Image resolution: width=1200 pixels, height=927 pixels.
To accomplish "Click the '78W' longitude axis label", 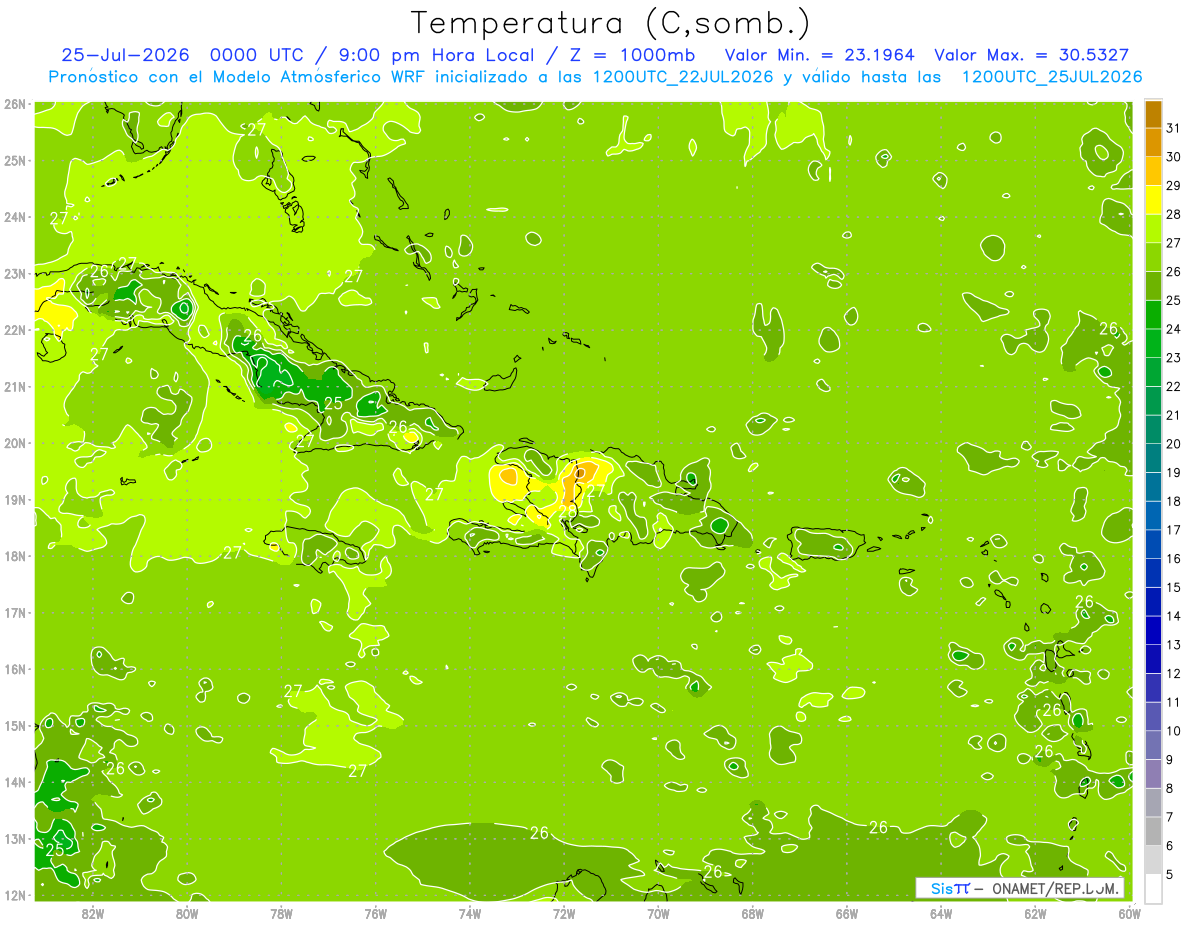I will tap(282, 913).
